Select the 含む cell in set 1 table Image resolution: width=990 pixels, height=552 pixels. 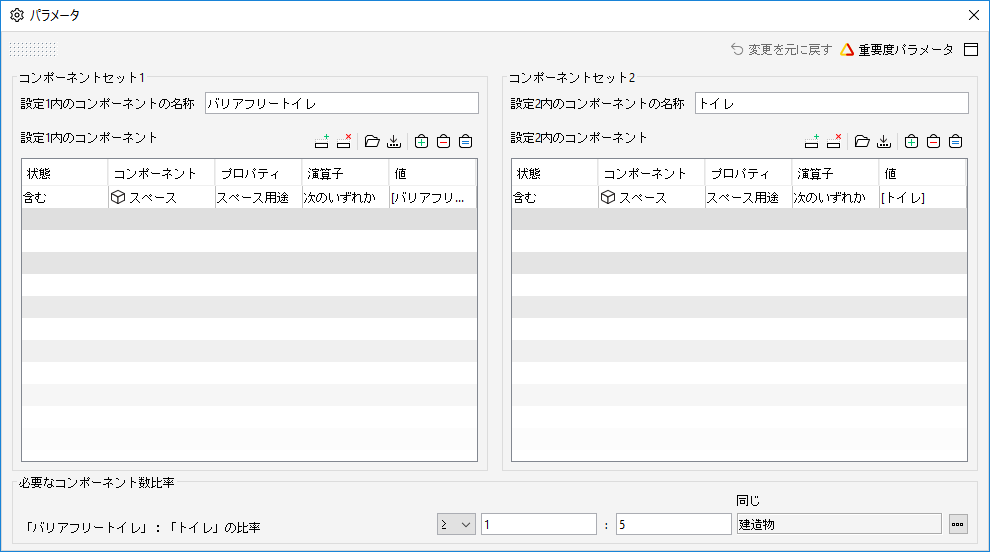point(64,198)
